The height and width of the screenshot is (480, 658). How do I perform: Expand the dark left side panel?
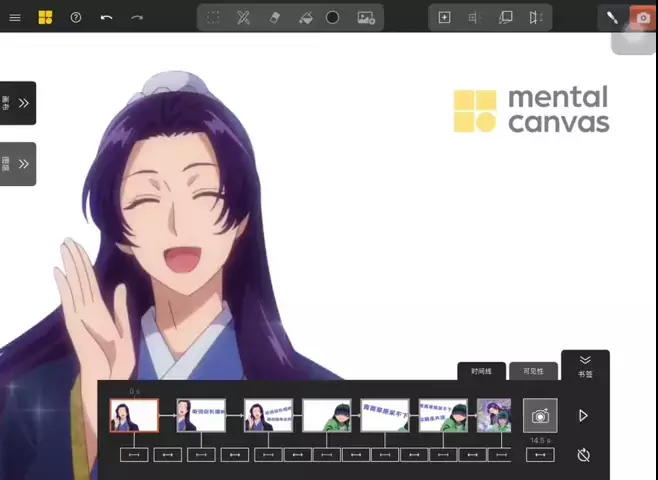(x=18, y=103)
